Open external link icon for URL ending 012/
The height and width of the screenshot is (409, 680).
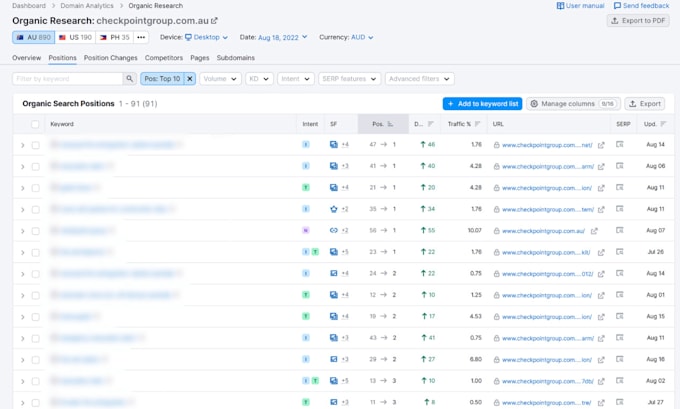click(601, 274)
